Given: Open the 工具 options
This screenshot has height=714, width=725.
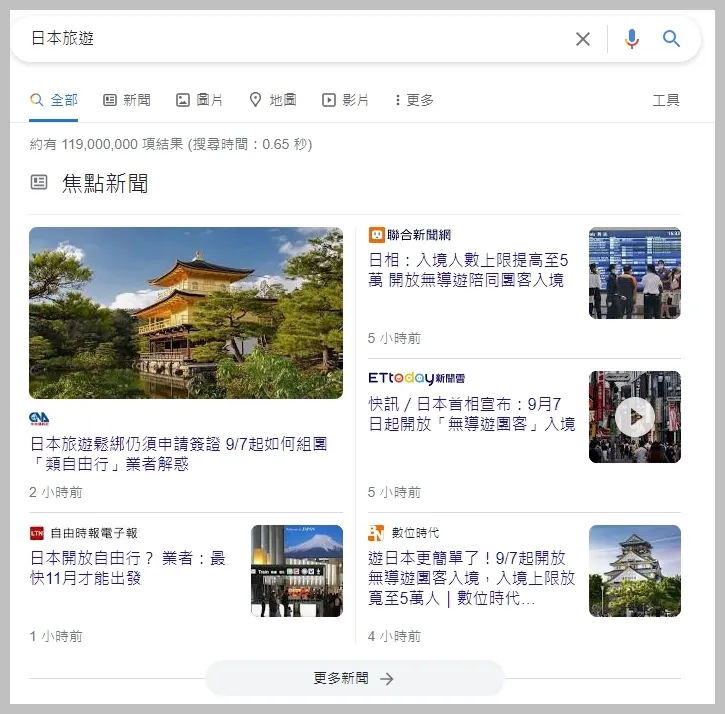Looking at the screenshot, I should tap(666, 100).
